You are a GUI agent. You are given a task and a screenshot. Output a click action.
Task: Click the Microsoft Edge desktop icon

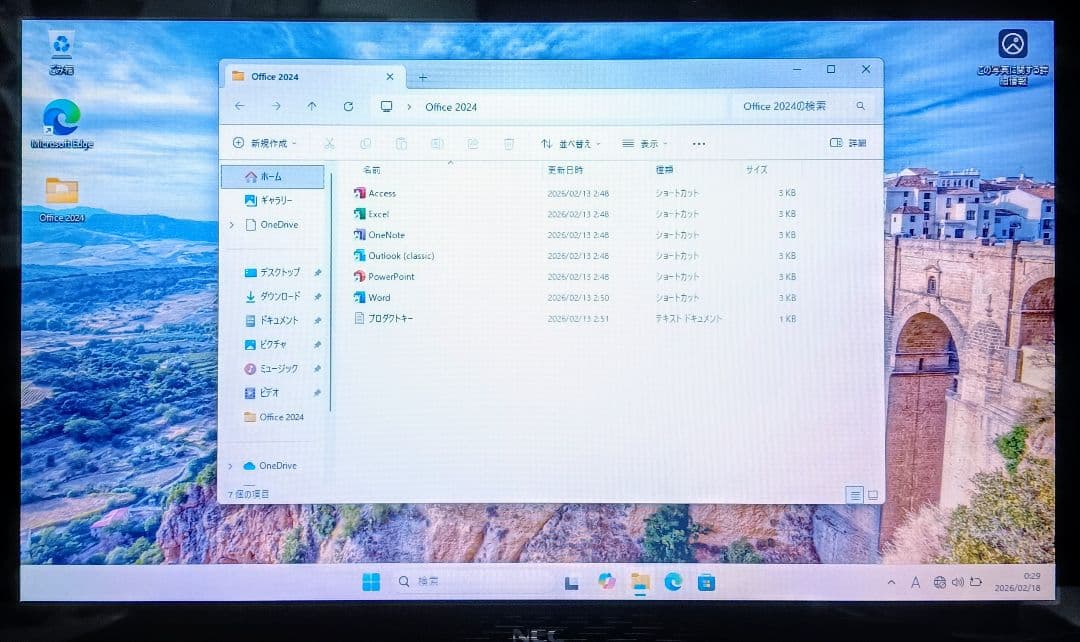pos(61,124)
